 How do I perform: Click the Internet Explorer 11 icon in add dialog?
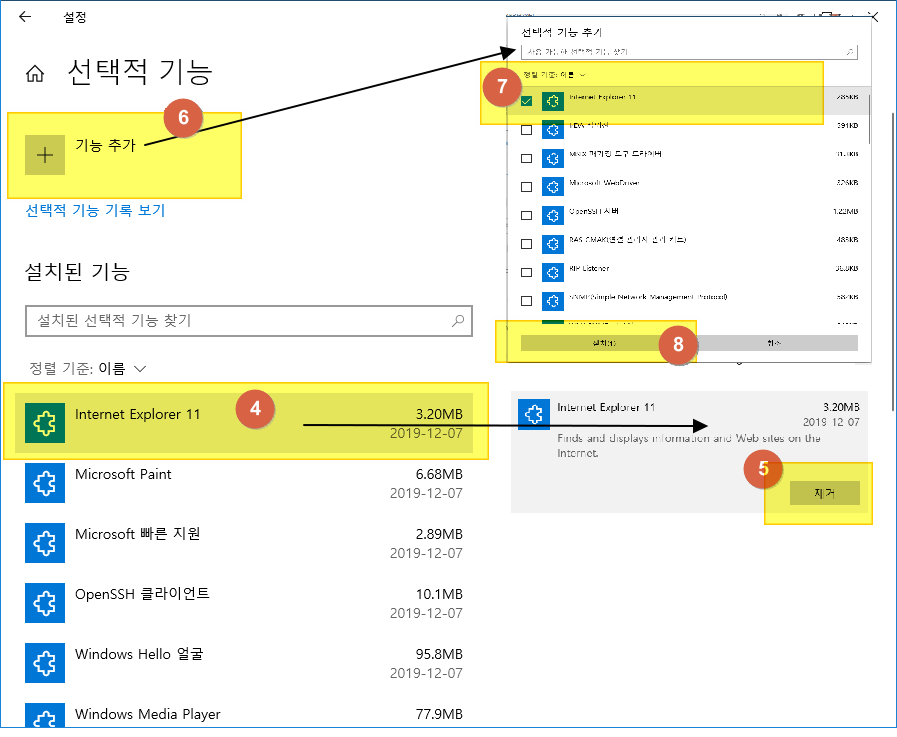pyautogui.click(x=553, y=101)
